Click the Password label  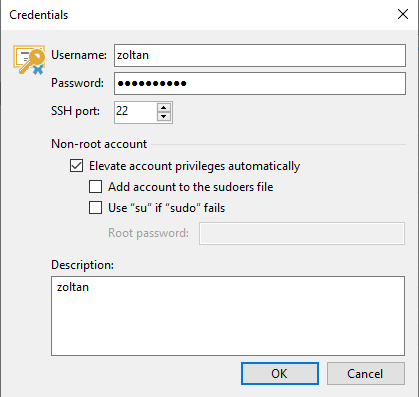click(x=77, y=83)
